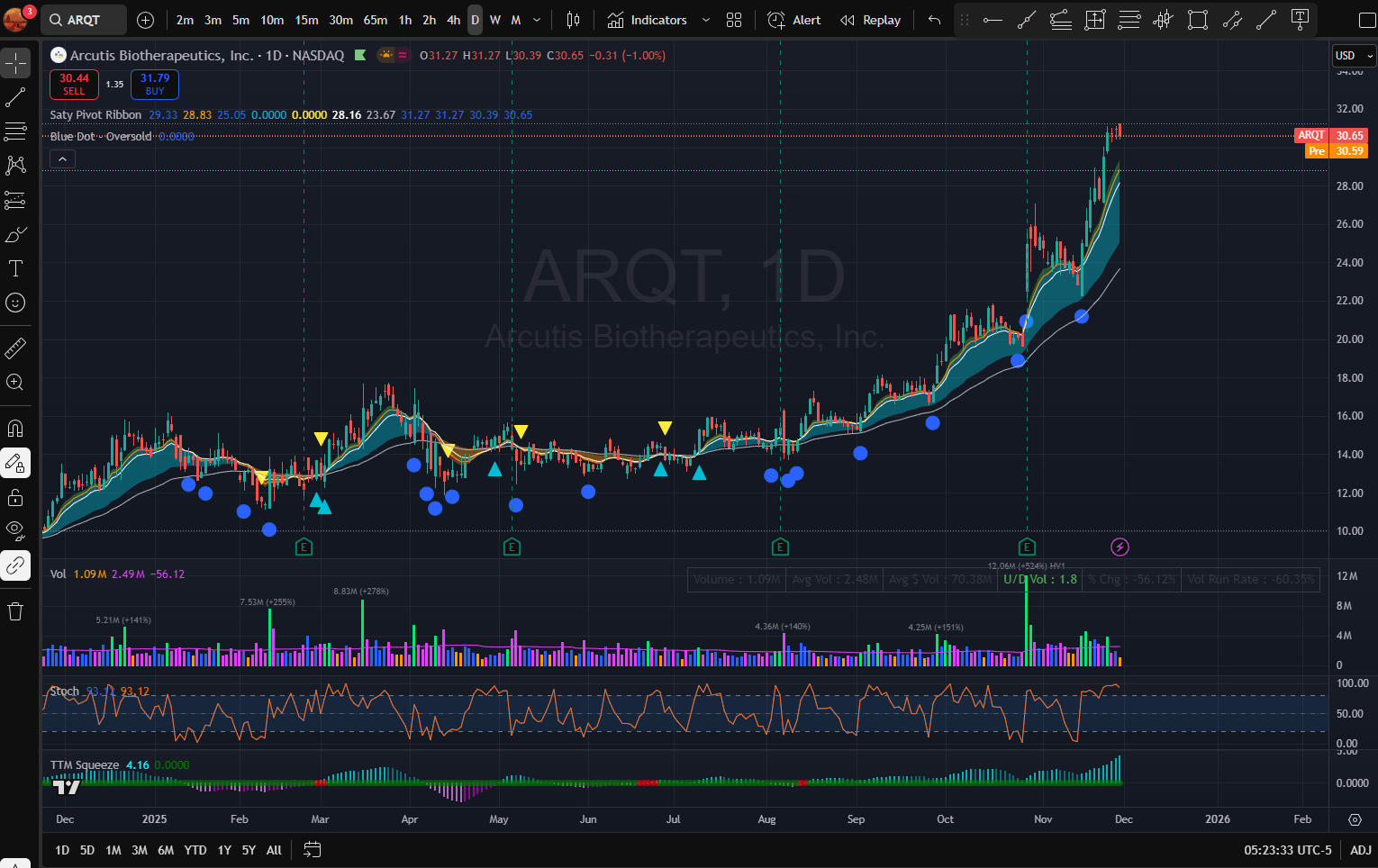Pick the callout text box favorite tool

pyautogui.click(x=1300, y=20)
